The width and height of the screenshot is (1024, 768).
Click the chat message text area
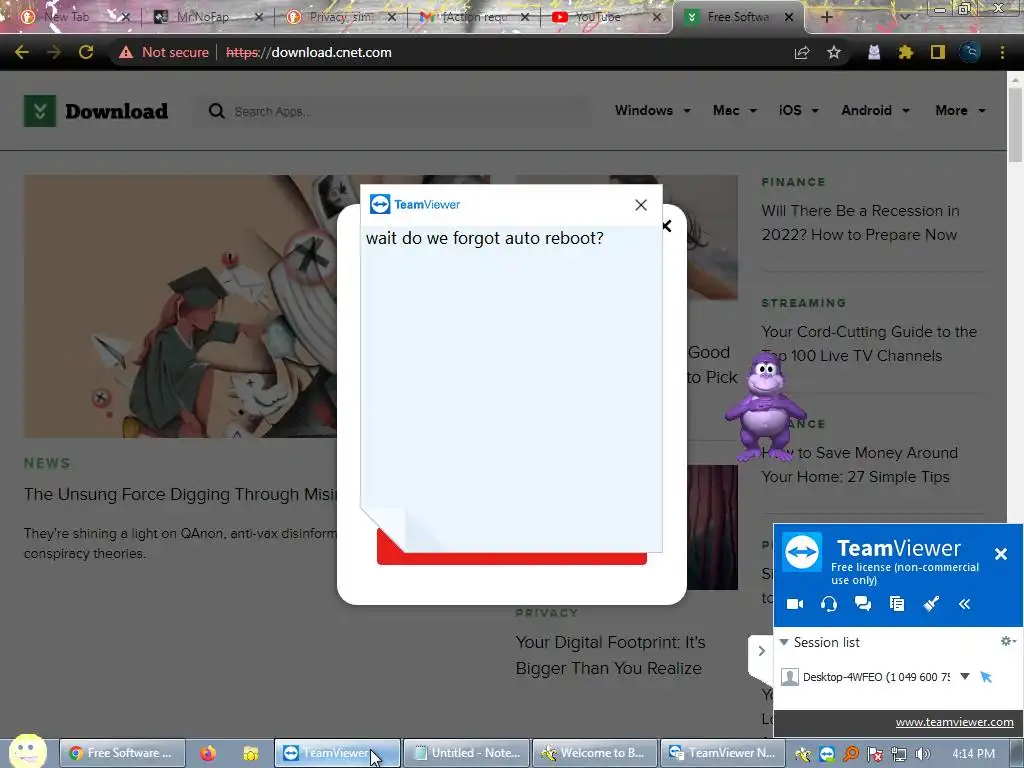pos(511,389)
